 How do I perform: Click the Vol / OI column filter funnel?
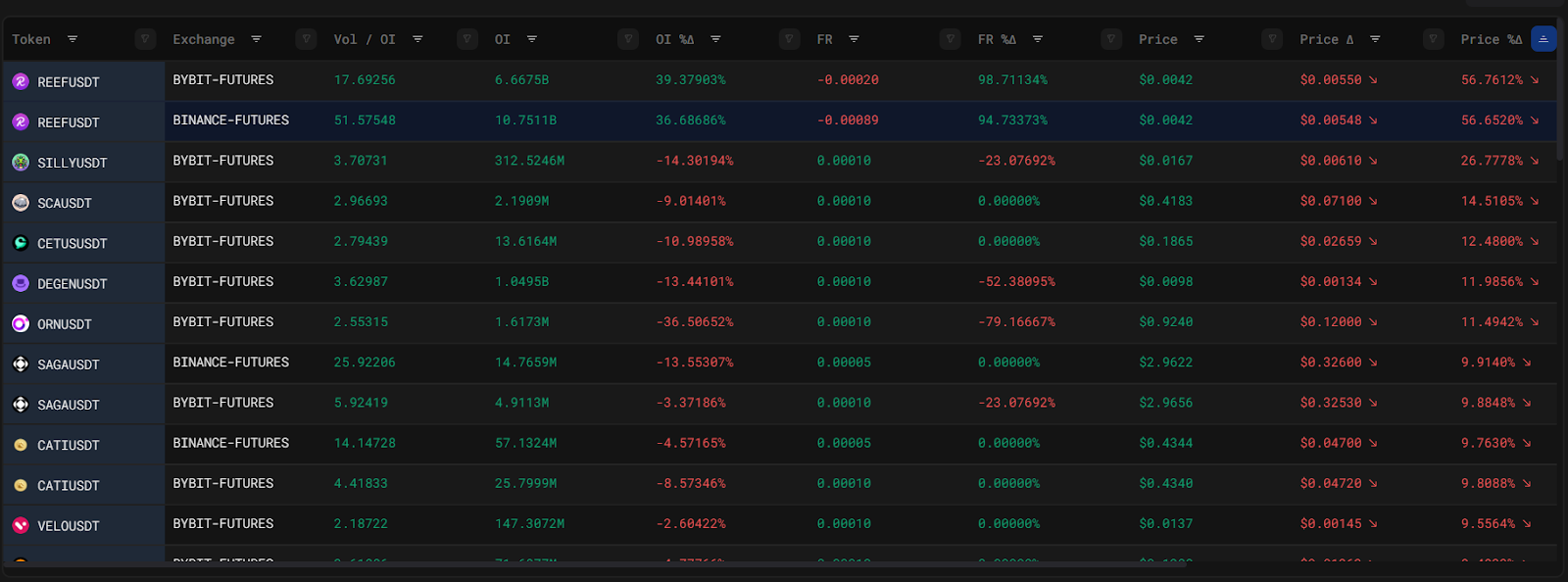tap(467, 39)
